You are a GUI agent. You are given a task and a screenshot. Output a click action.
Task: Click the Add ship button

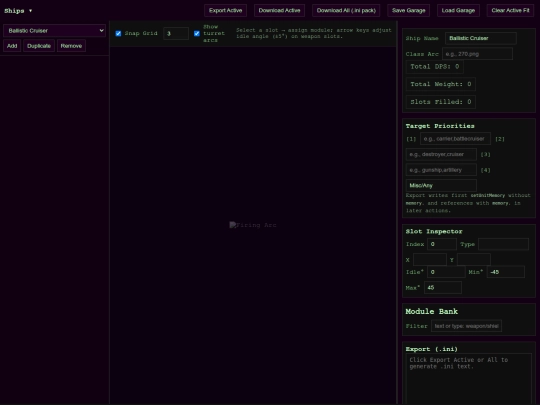12,46
